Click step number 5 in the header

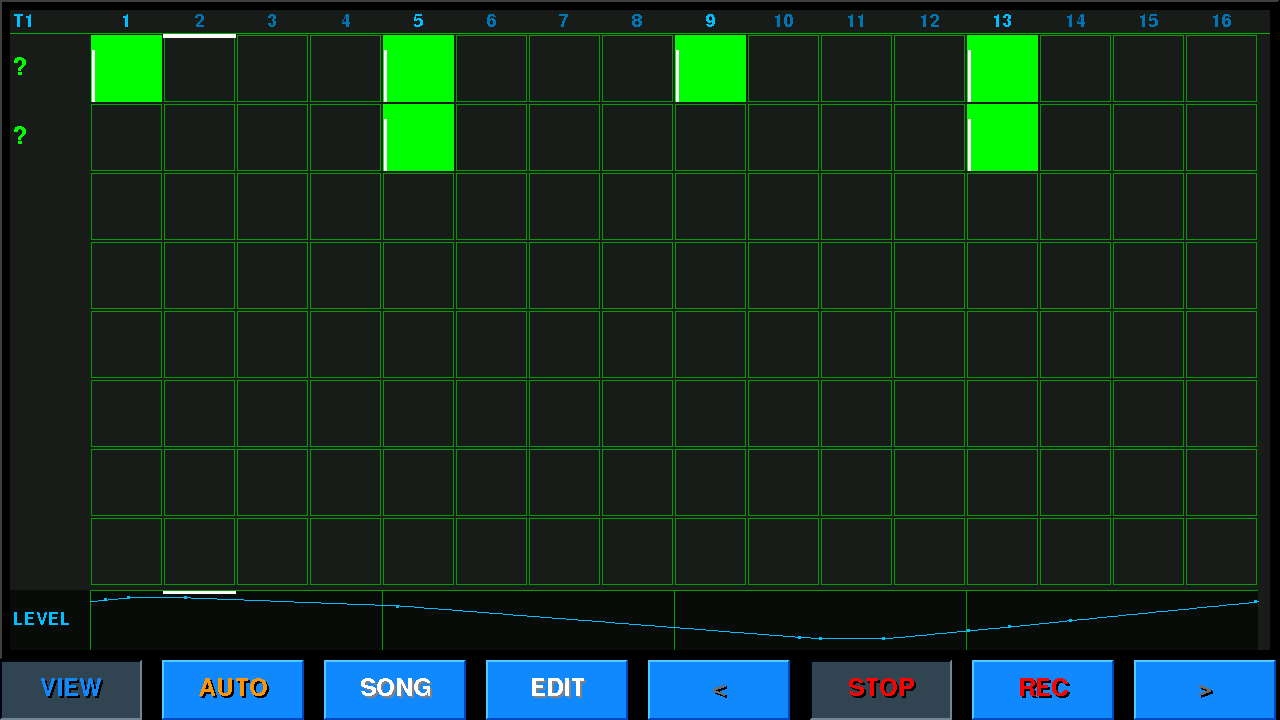pyautogui.click(x=418, y=20)
